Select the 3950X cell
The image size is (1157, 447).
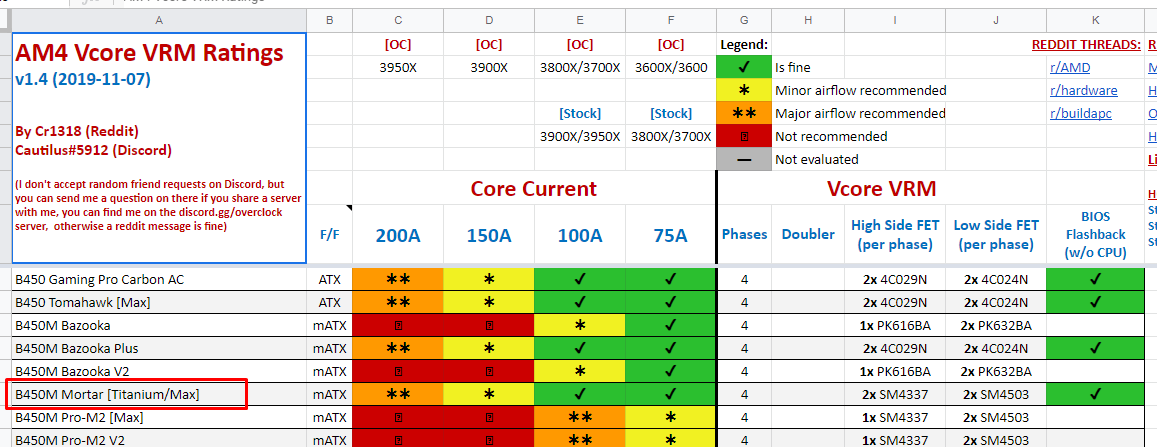point(398,68)
